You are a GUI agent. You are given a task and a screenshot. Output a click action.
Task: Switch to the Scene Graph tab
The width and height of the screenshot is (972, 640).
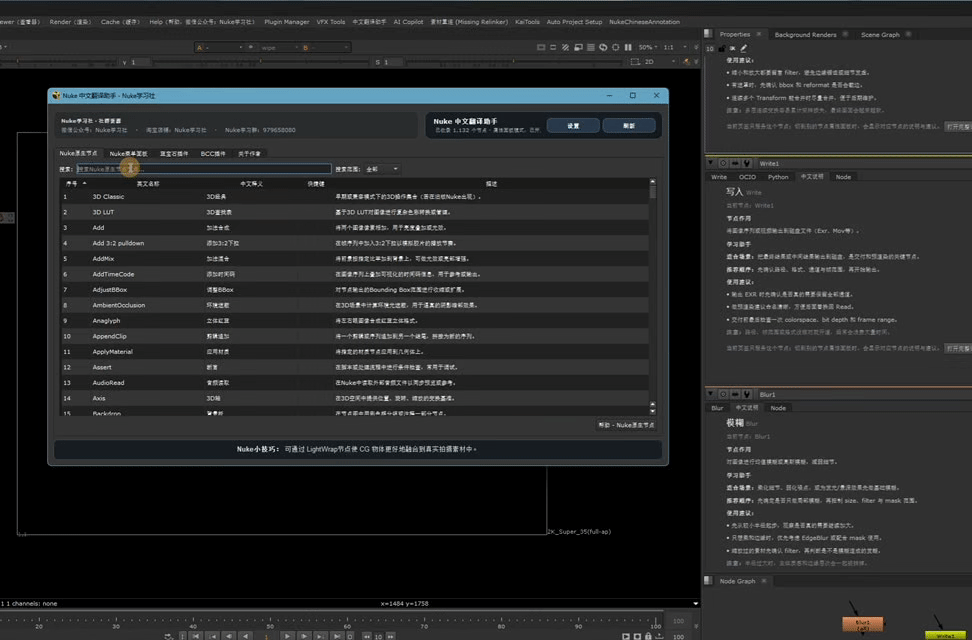[x=880, y=35]
